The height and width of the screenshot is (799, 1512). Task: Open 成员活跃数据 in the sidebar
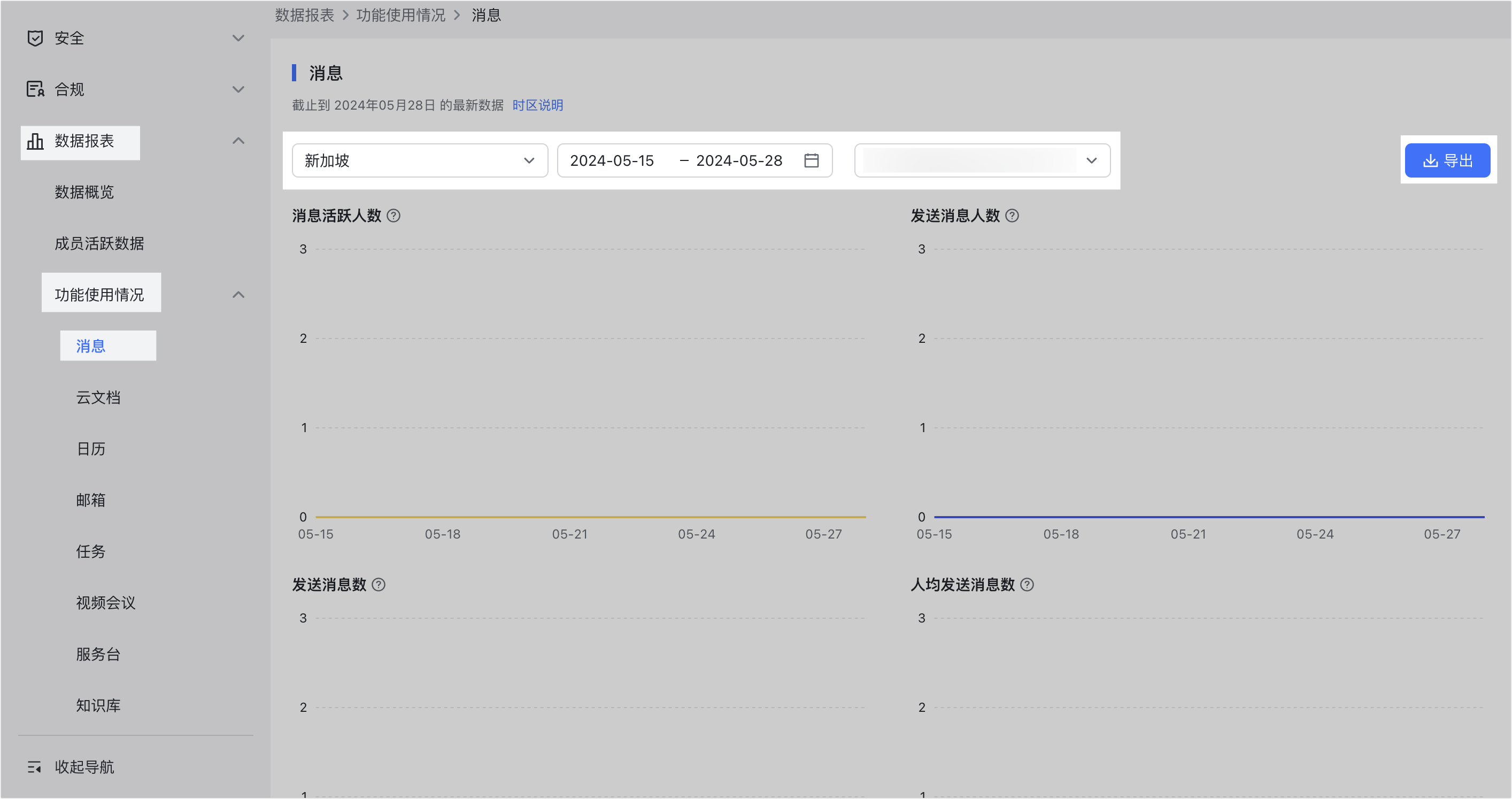[x=99, y=244]
